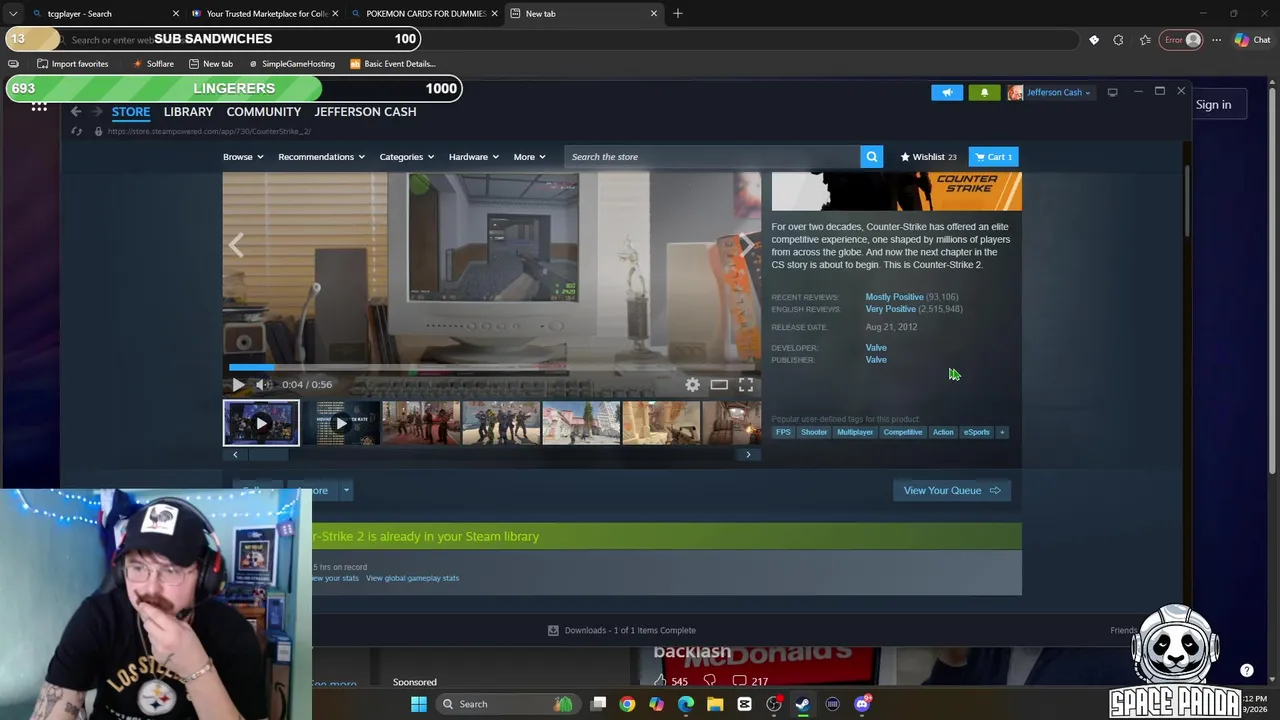This screenshot has height=720, width=1280.
Task: Open Discord from the taskbar
Action: click(x=862, y=704)
